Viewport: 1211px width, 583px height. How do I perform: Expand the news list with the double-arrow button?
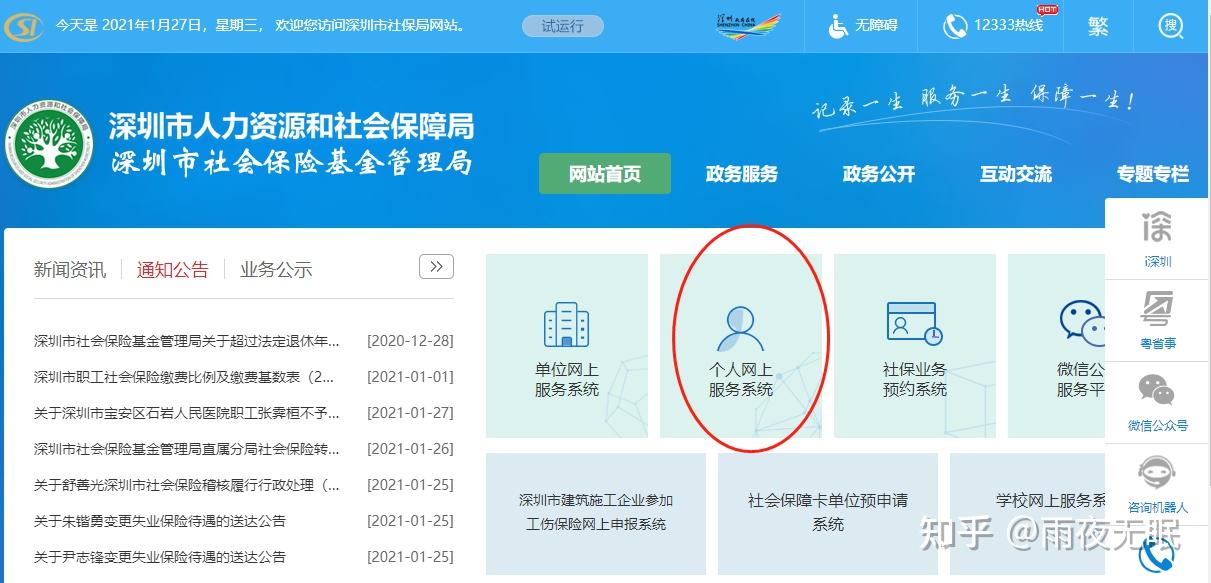tap(435, 266)
